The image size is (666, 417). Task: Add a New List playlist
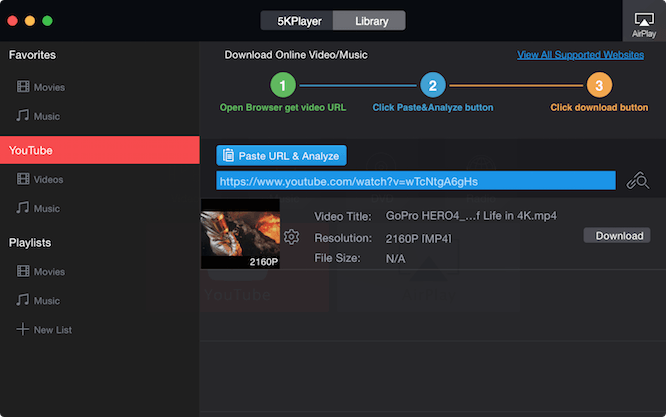coord(44,330)
